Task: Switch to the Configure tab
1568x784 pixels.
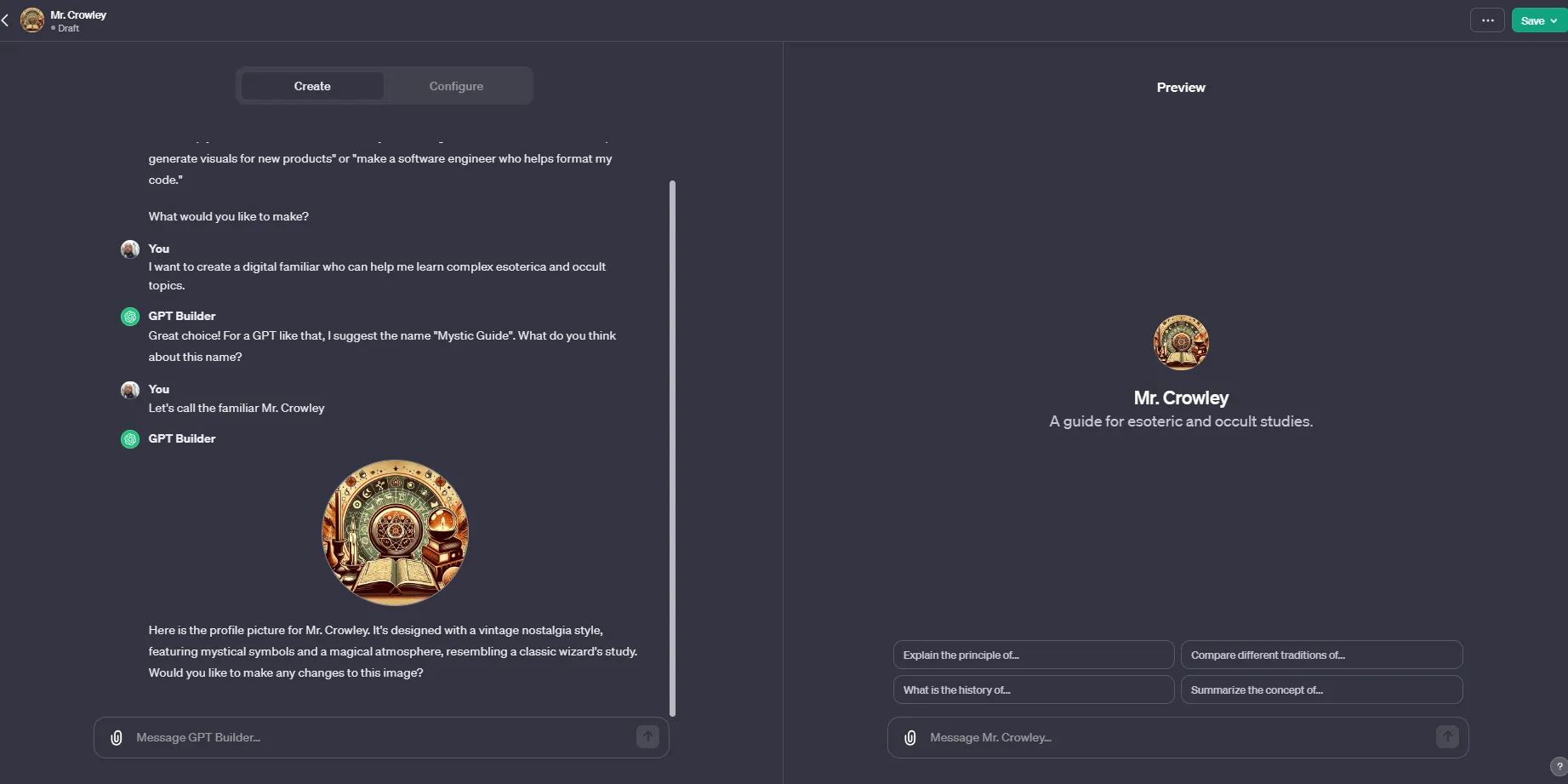Action: coord(456,86)
